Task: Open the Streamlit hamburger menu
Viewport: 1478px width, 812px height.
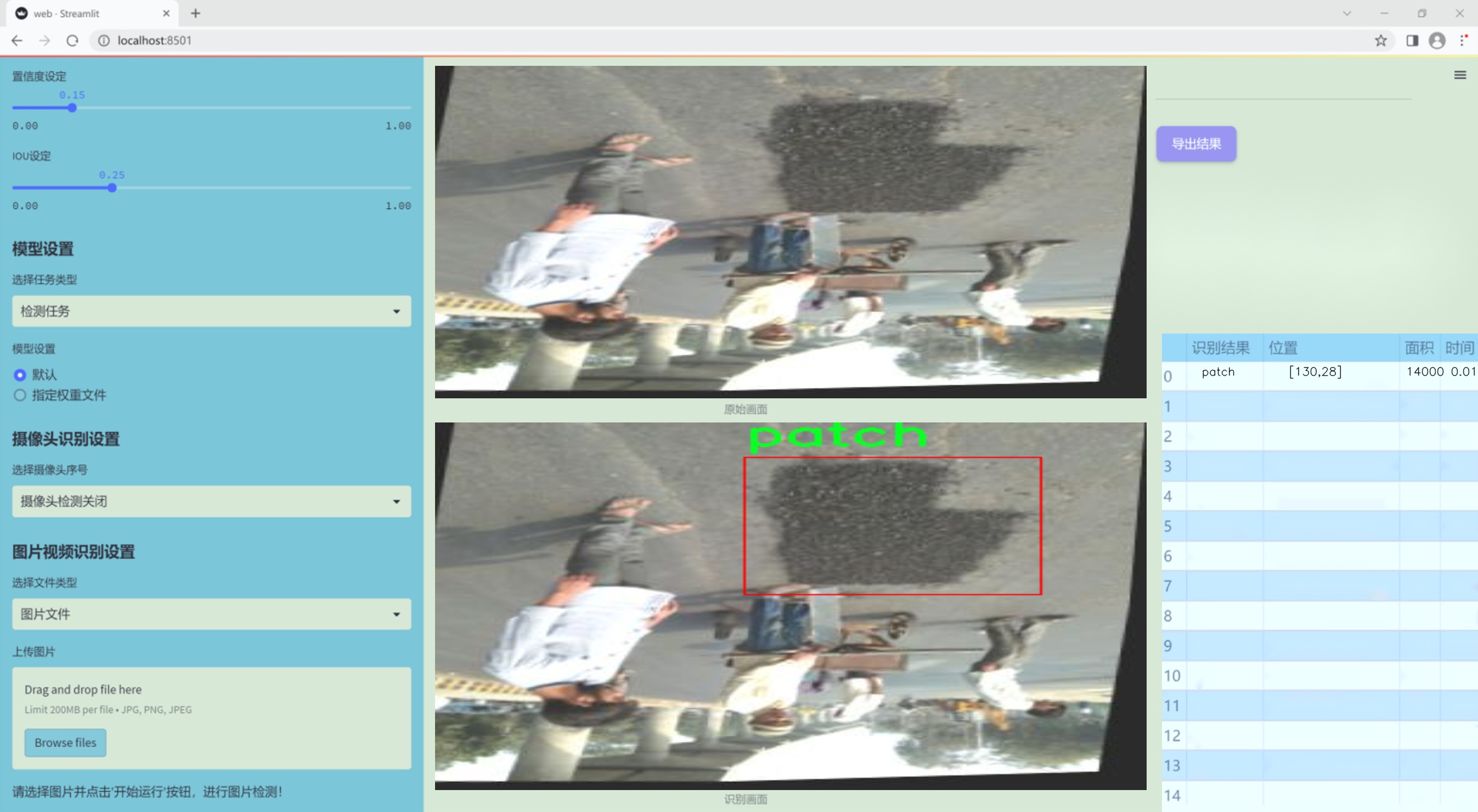Action: click(1460, 75)
